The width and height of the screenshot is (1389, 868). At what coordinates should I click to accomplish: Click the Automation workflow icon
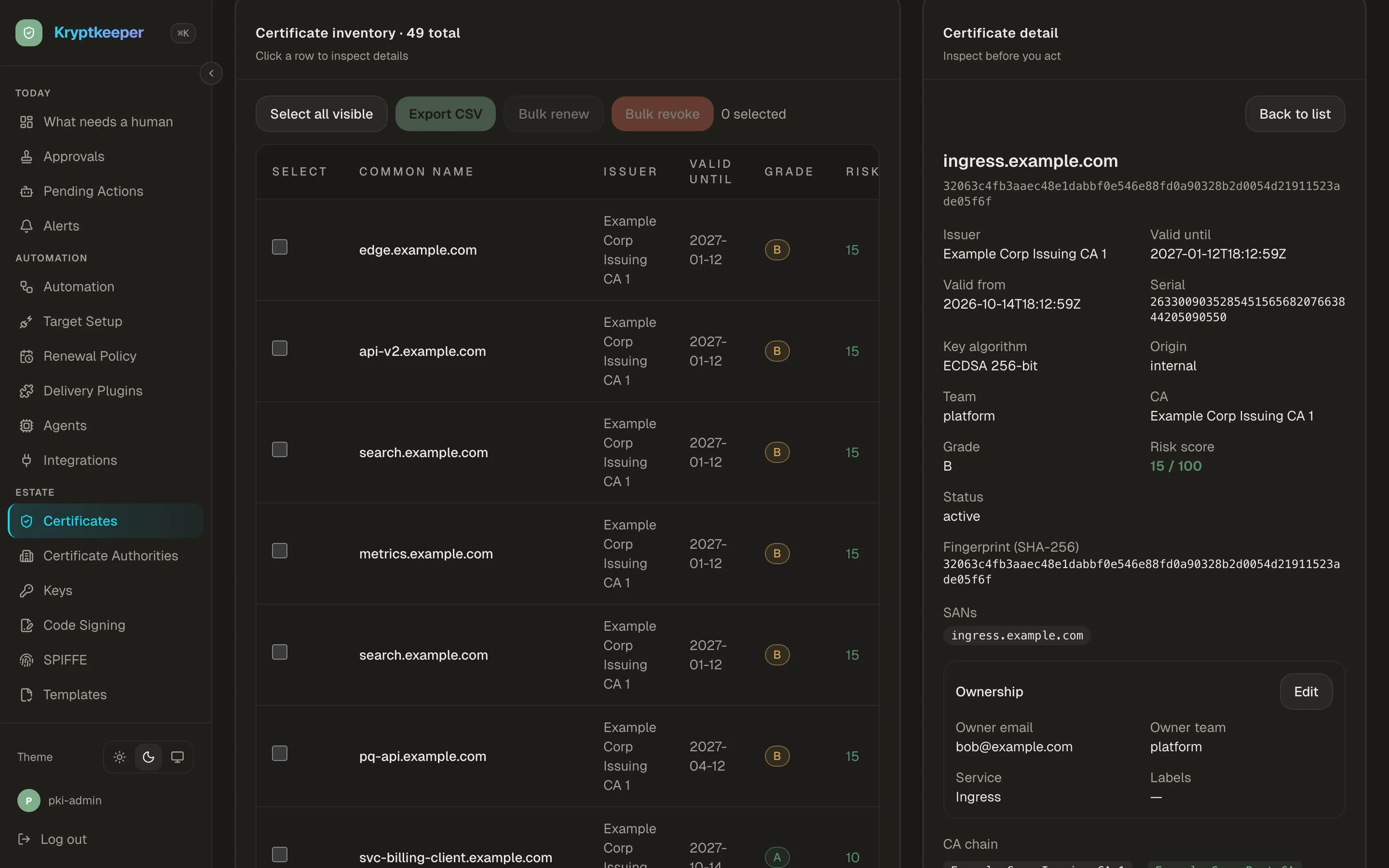tap(27, 286)
